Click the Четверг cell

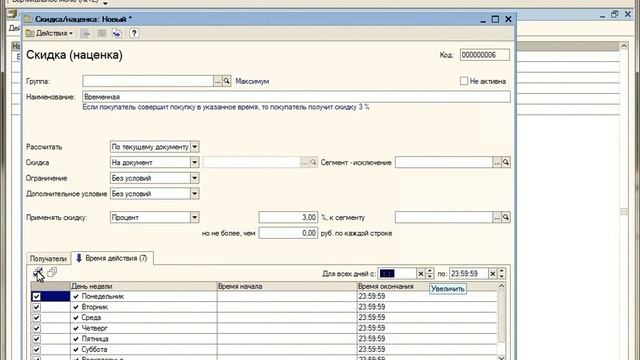[x=144, y=328]
